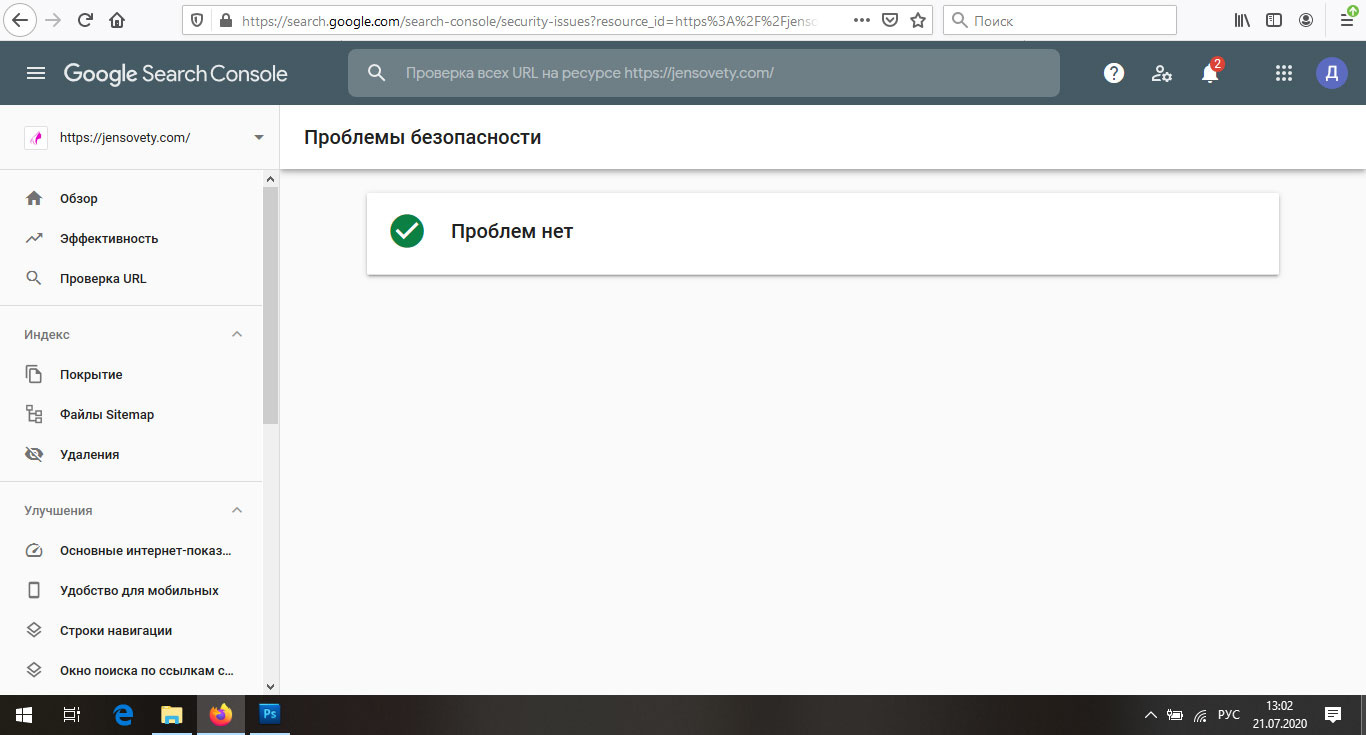The image size is (1366, 735).
Task: Click the home icon next to Обзор
Action: [34, 198]
